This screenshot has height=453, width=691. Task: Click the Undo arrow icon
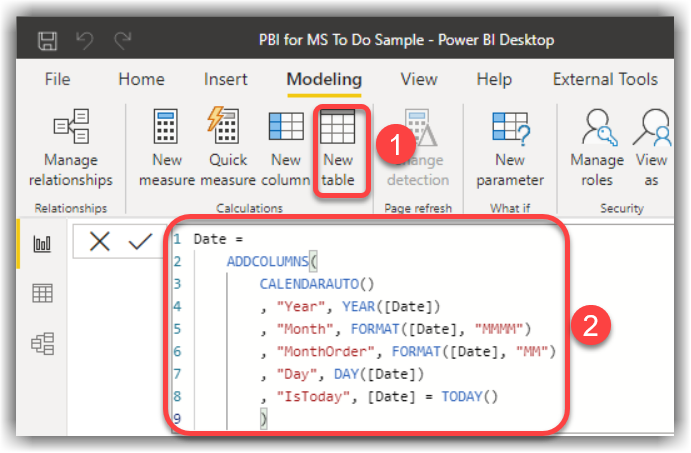(x=85, y=41)
